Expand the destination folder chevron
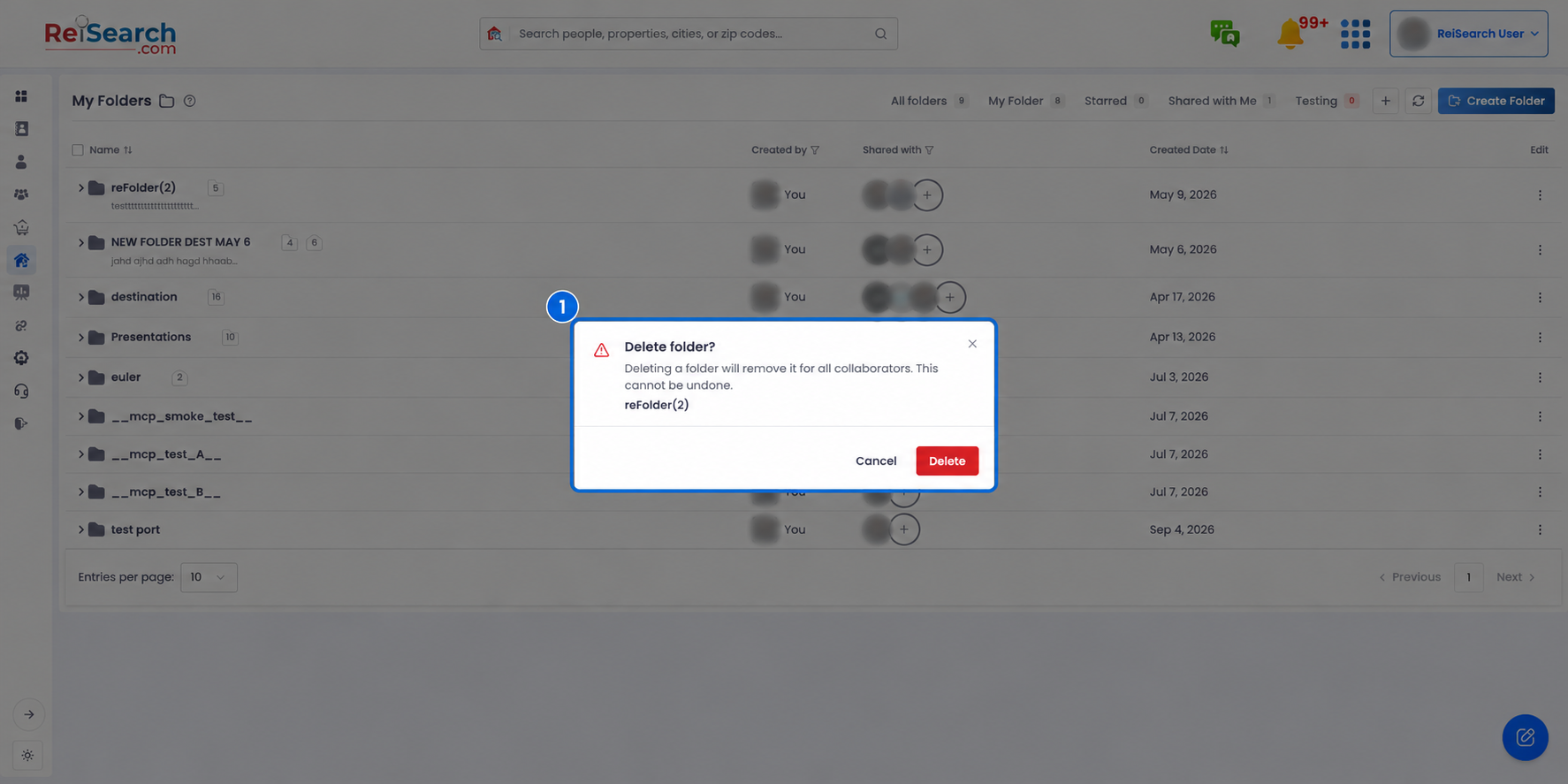The image size is (1568, 784). pyautogui.click(x=80, y=297)
